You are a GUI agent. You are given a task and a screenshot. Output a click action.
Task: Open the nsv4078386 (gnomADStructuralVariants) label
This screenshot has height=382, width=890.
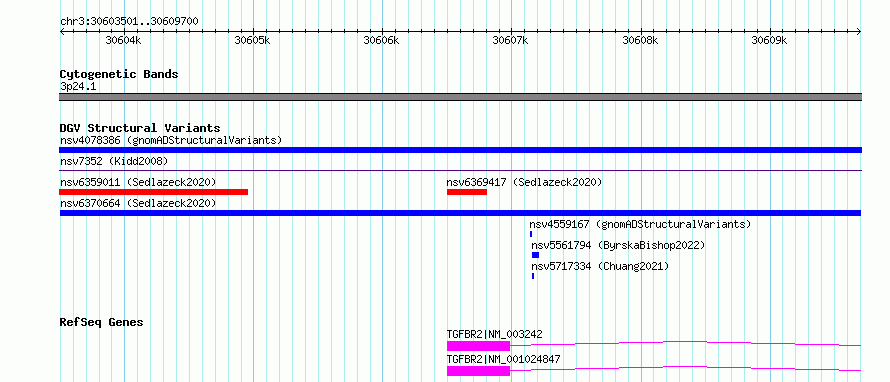click(x=171, y=140)
